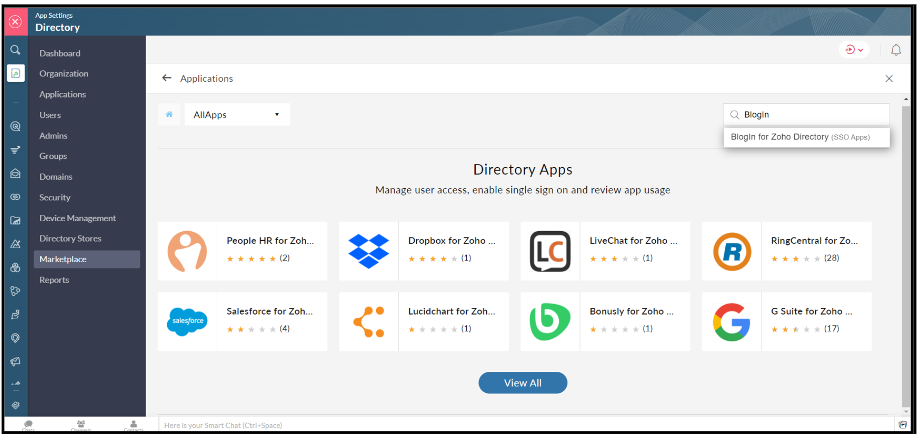Open the LiveChat app logo
Screen dimensions: 920x437
pyautogui.click(x=550, y=251)
